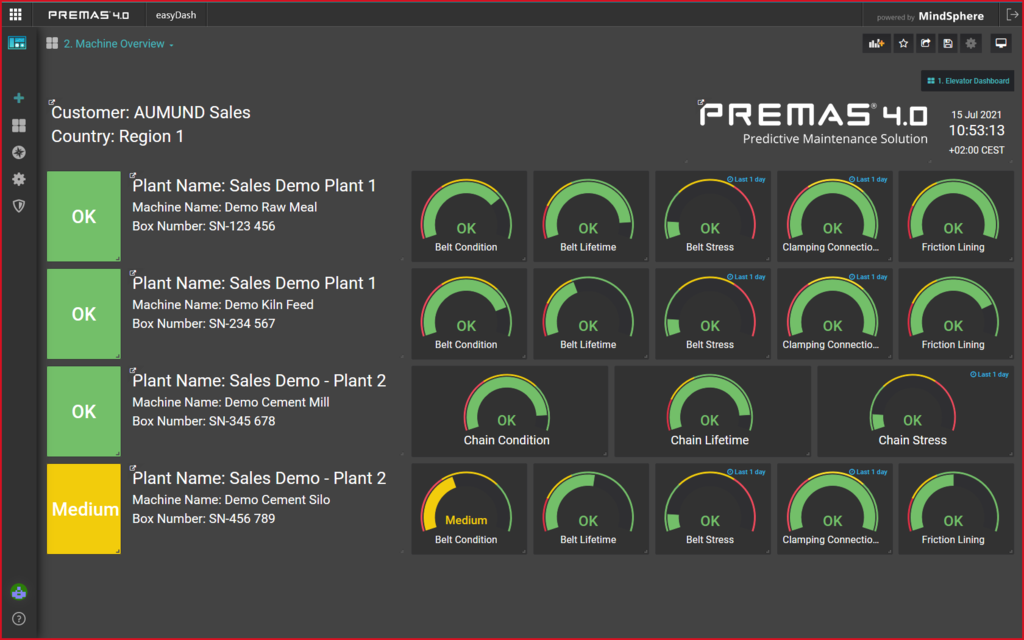This screenshot has height=640, width=1024.
Task: Click the Medium Belt Condition gauge
Action: 466,509
